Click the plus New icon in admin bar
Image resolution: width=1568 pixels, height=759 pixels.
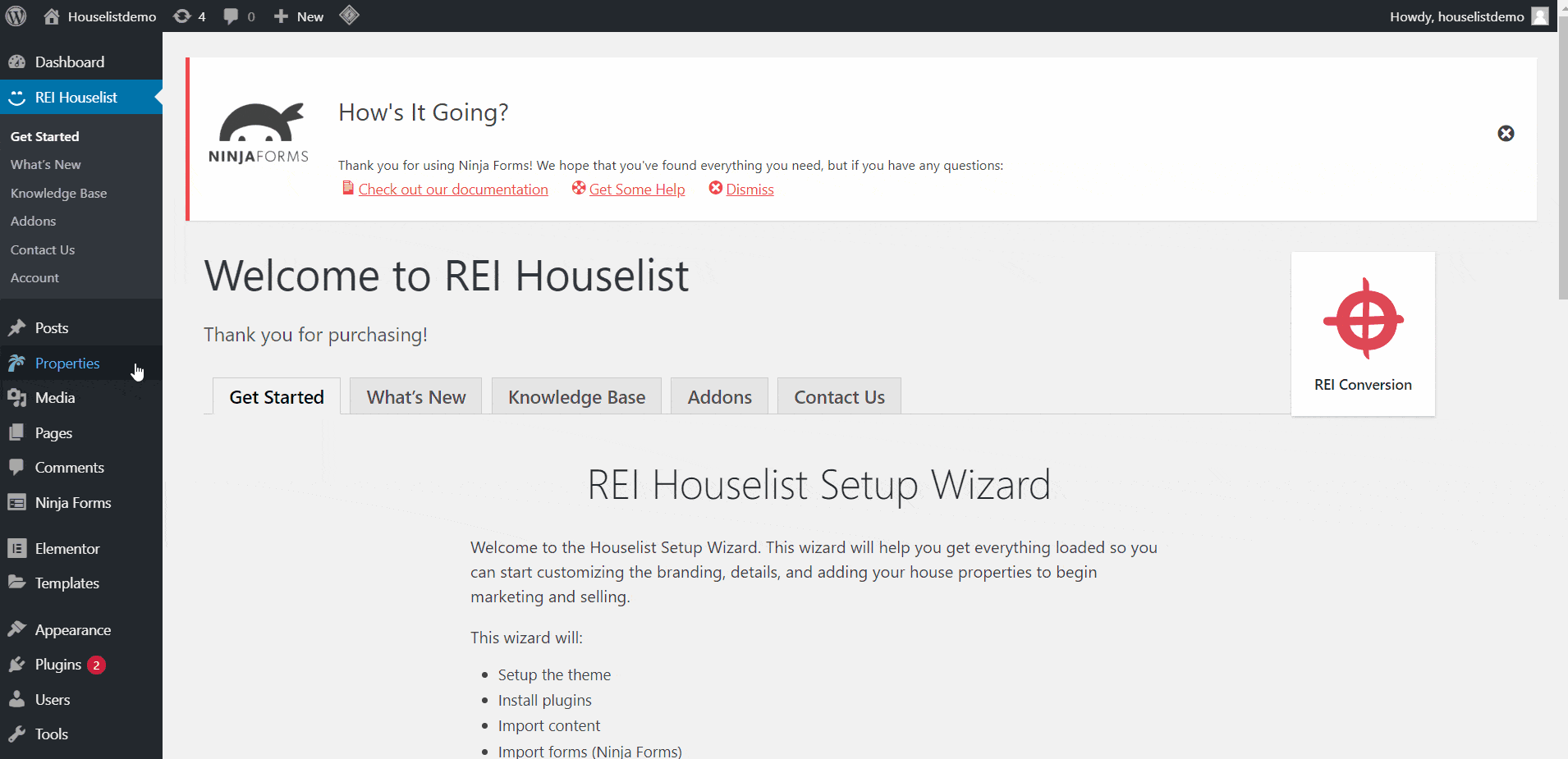coord(281,16)
